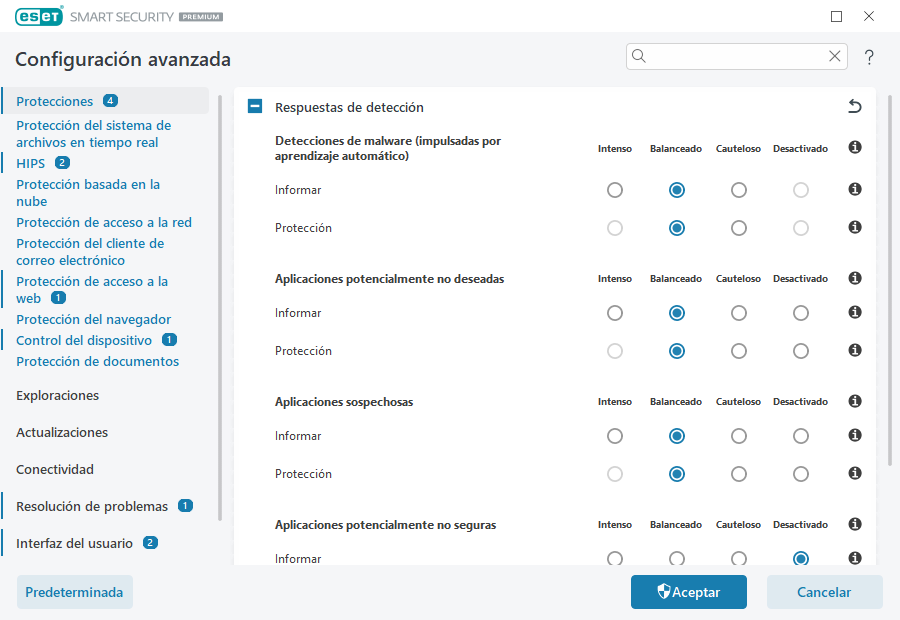This screenshot has width=900, height=620.
Task: Click the revert arrow for Respuestas de detección
Action: [853, 105]
